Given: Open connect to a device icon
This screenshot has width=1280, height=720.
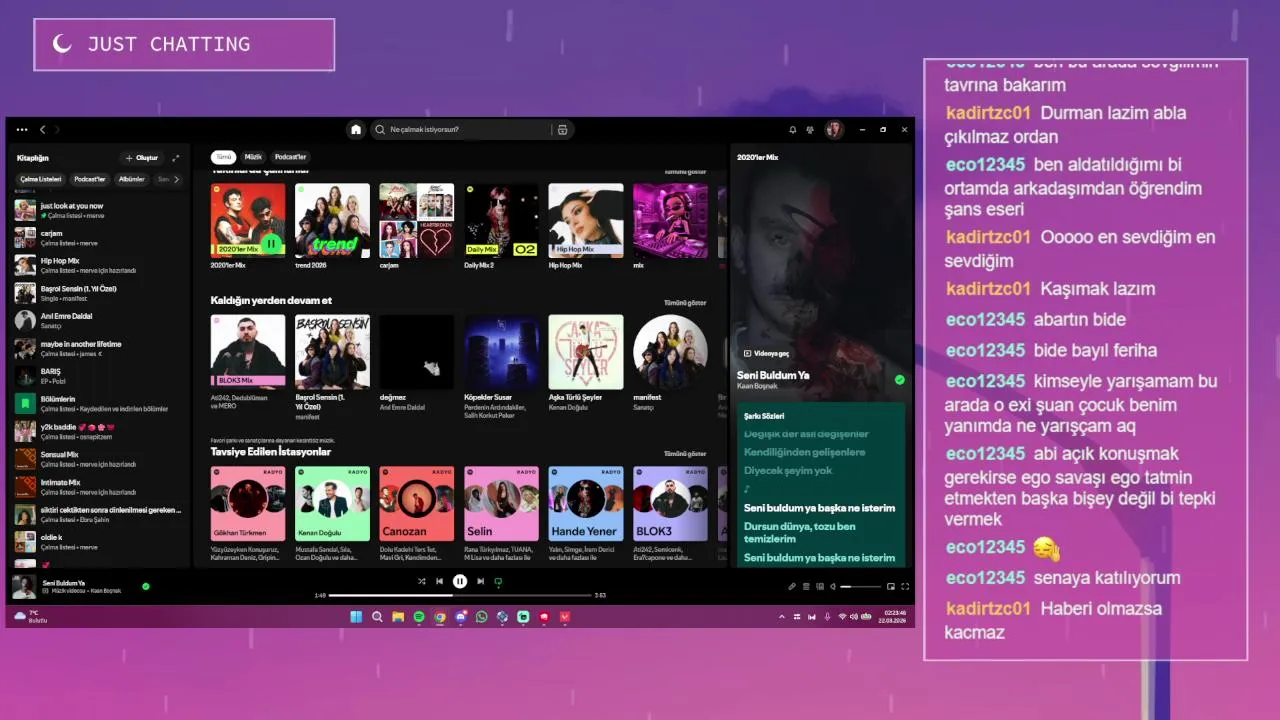Looking at the screenshot, I should [x=819, y=586].
